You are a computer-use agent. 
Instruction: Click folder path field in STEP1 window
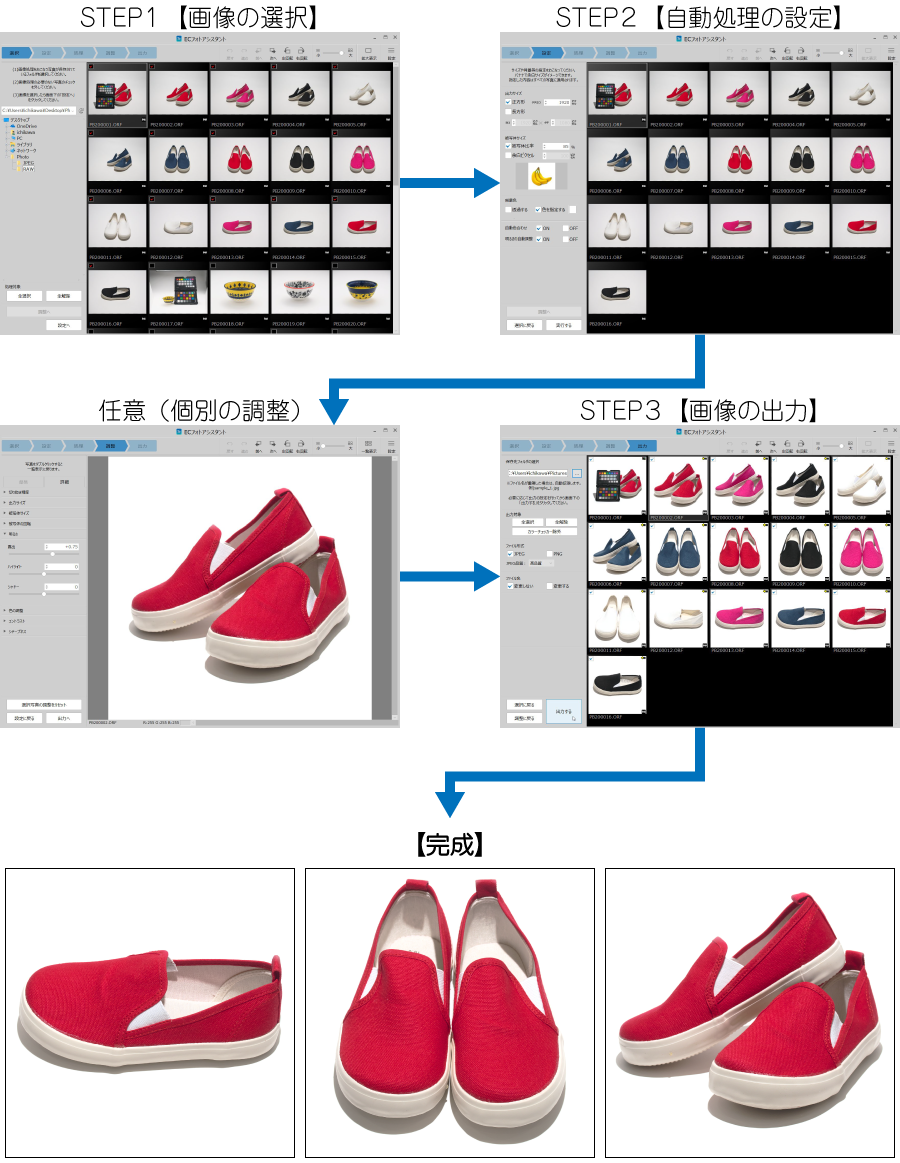(39, 111)
